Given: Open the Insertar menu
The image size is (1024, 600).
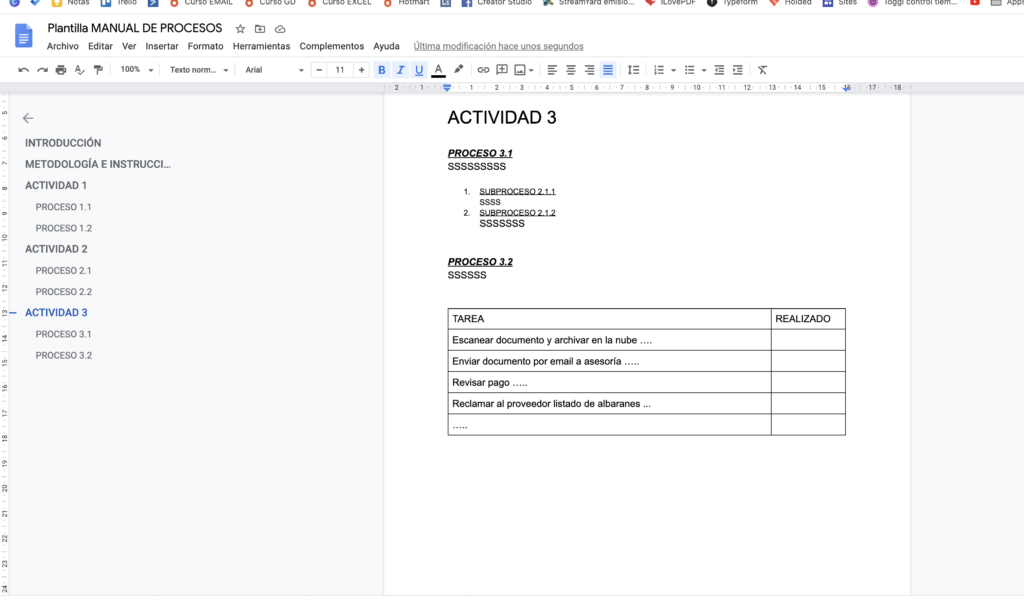Looking at the screenshot, I should pos(162,46).
